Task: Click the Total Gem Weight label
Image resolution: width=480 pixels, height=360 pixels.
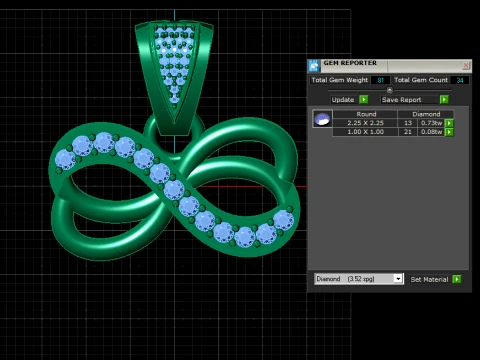Action: pyautogui.click(x=340, y=80)
